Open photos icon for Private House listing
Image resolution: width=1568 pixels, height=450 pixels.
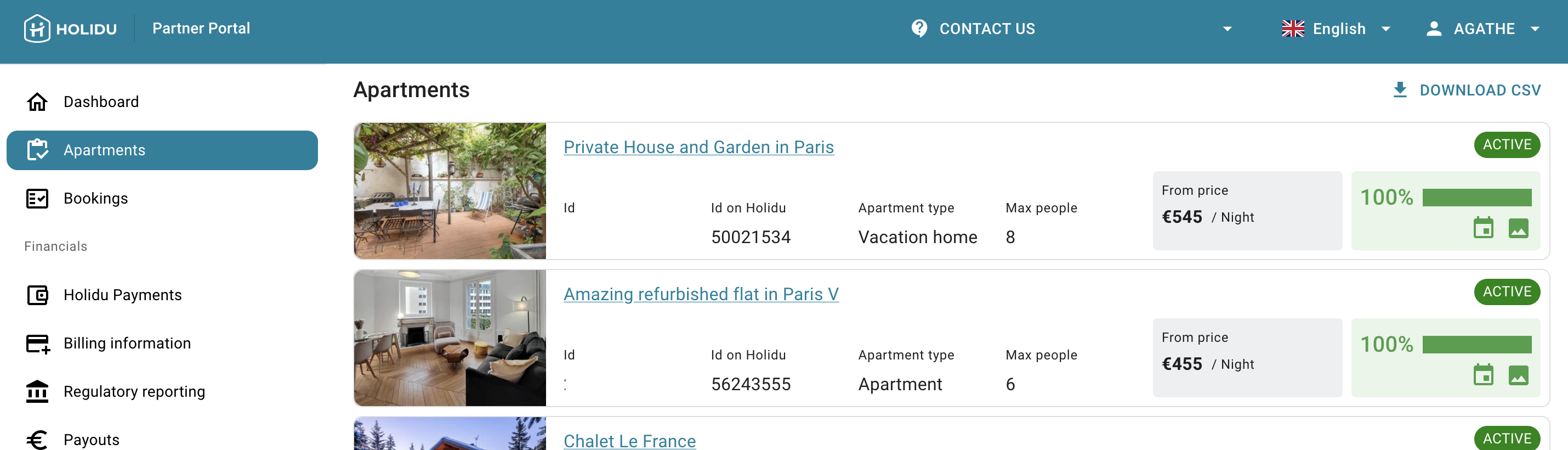pyautogui.click(x=1518, y=228)
